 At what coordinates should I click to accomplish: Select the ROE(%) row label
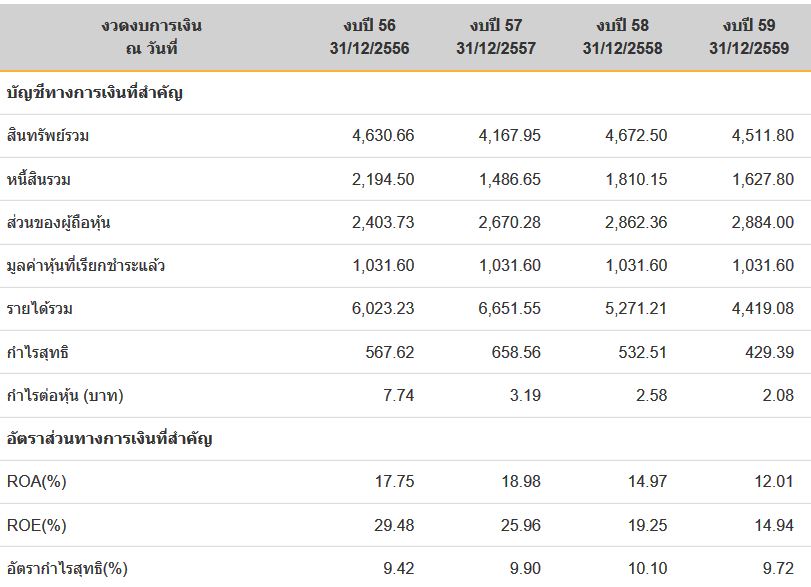pos(37,525)
